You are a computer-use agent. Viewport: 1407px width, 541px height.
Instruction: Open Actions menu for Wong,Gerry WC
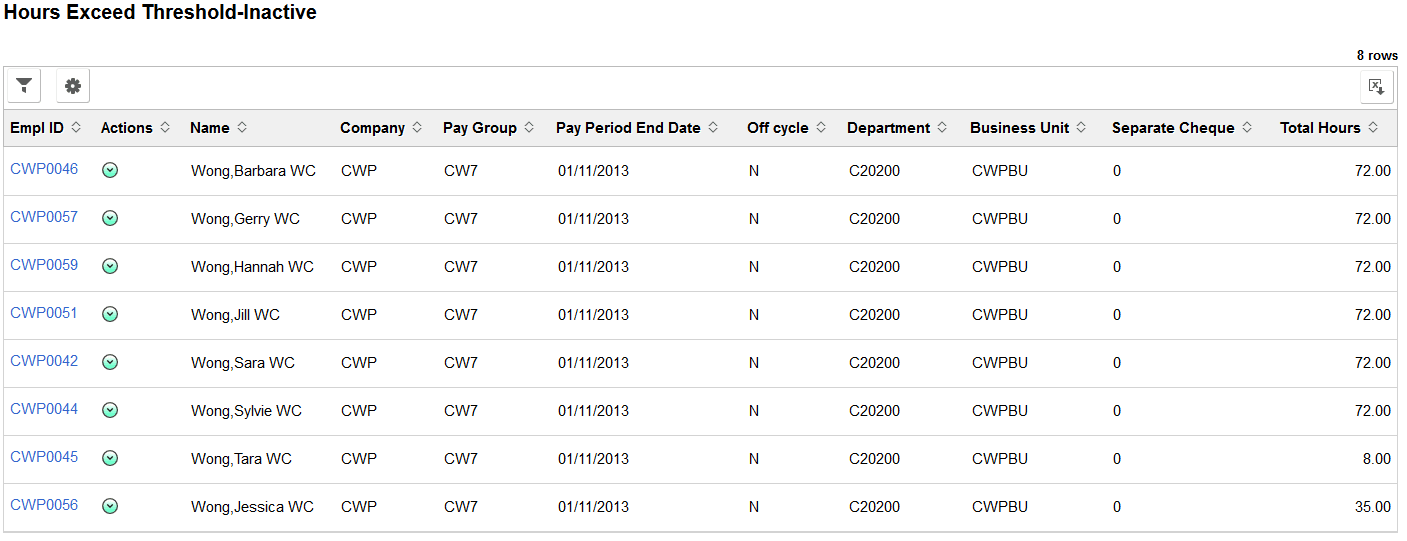point(110,219)
